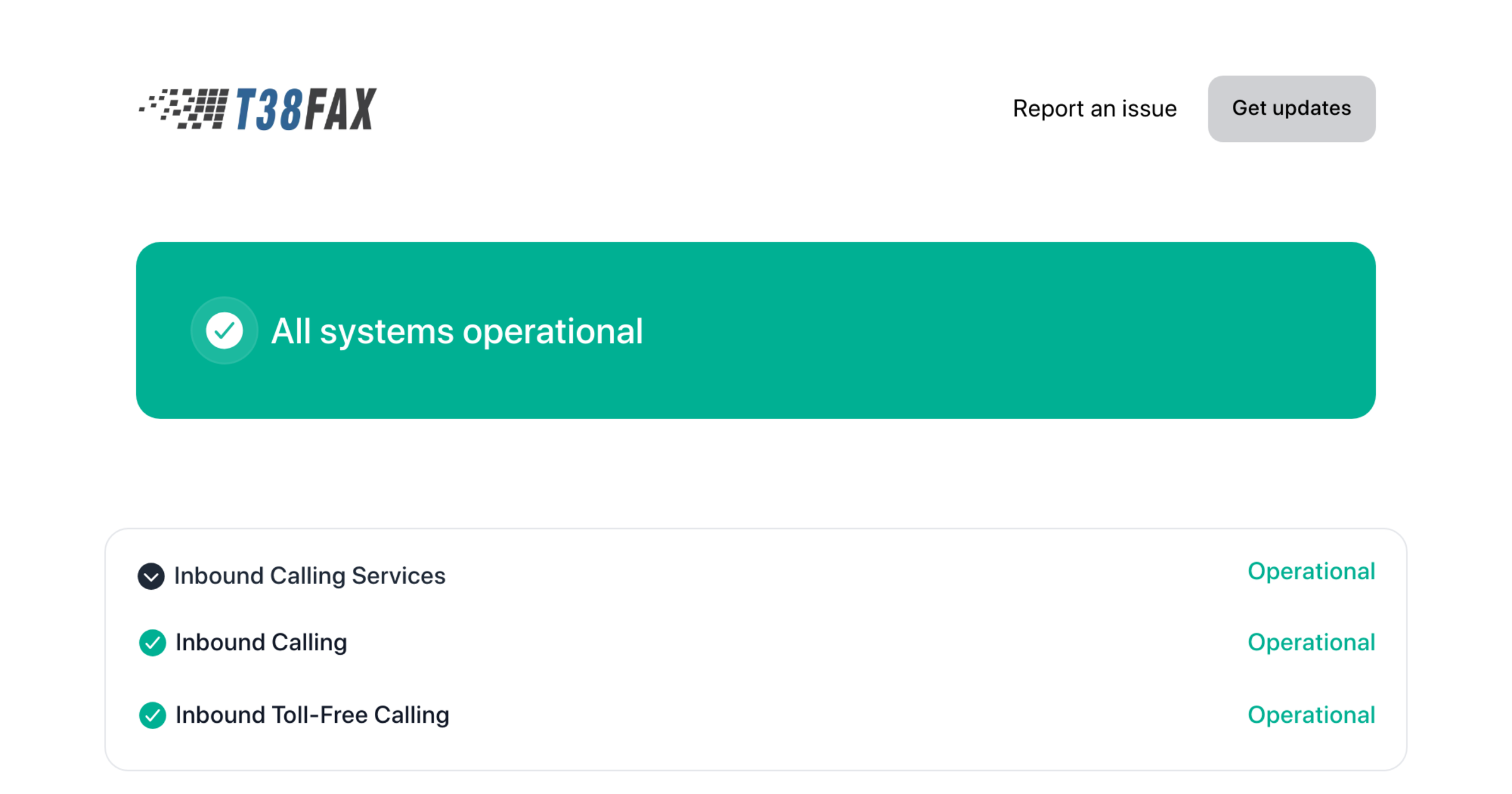Click Operational status for Inbound Calling Services

pyautogui.click(x=1310, y=572)
